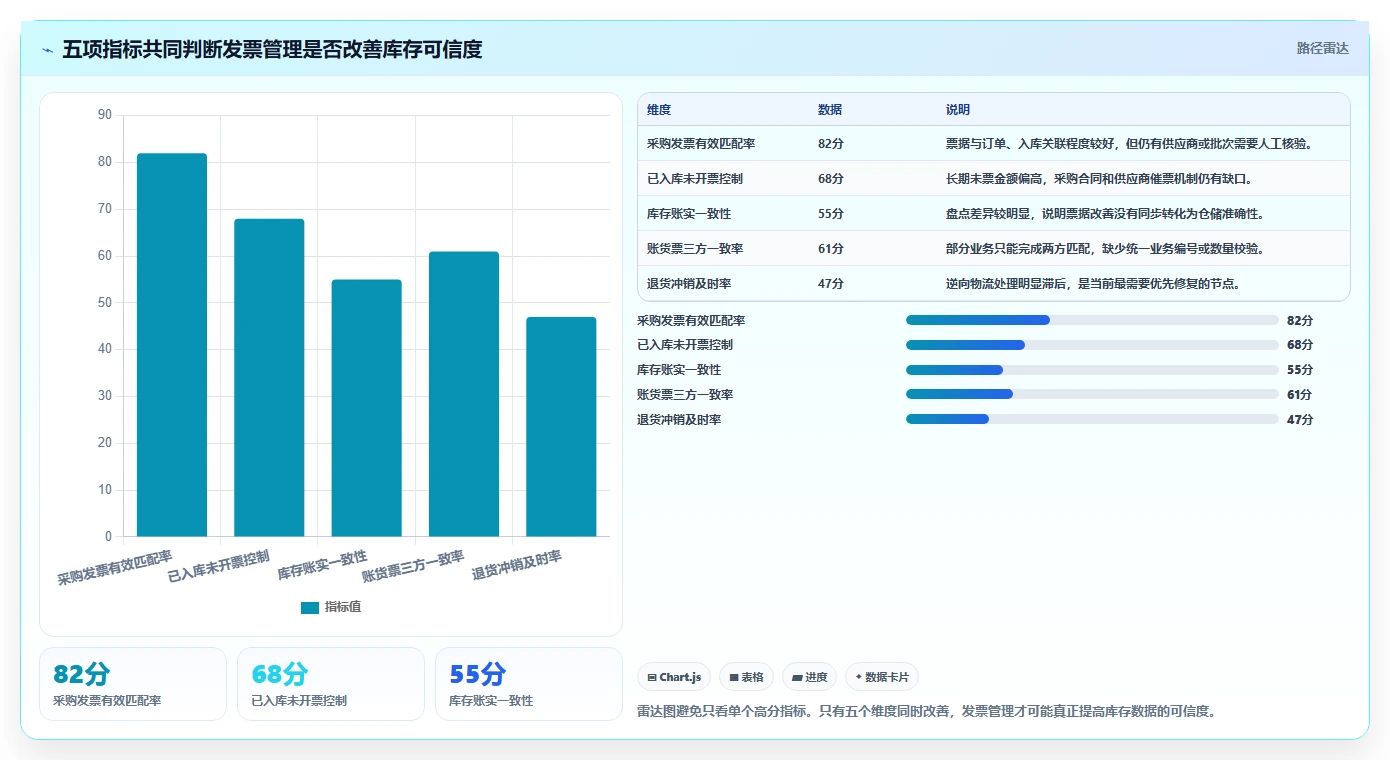Viewport: 1390px width, 760px height.
Task: Click the 维度 column header
Action: (x=659, y=109)
